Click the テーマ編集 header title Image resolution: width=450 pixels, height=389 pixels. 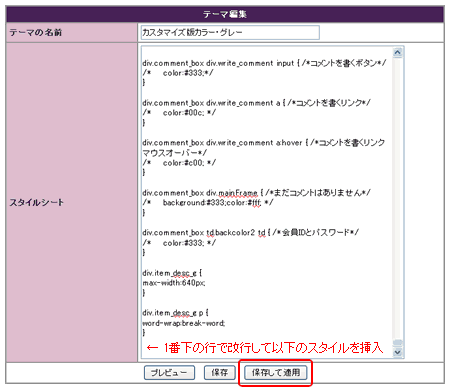pyautogui.click(x=225, y=14)
